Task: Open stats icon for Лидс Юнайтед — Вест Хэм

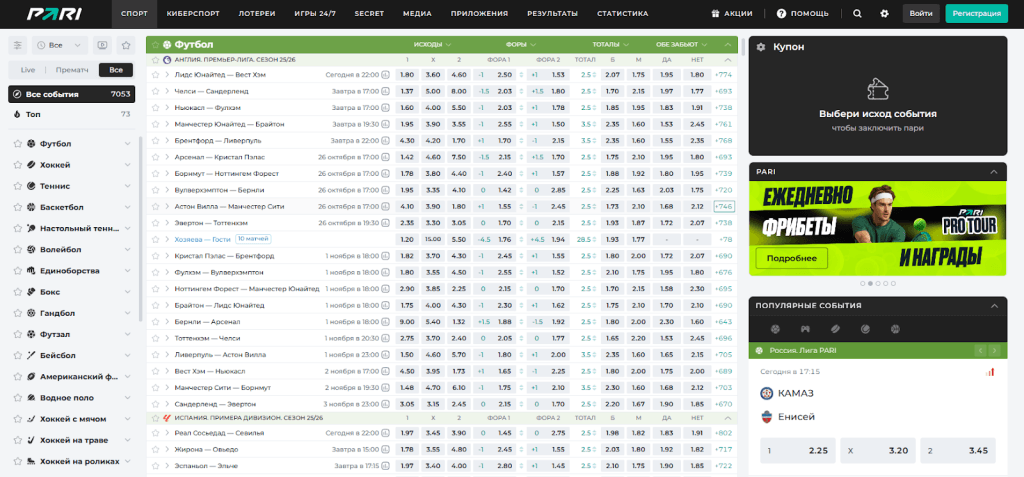Action: point(385,75)
